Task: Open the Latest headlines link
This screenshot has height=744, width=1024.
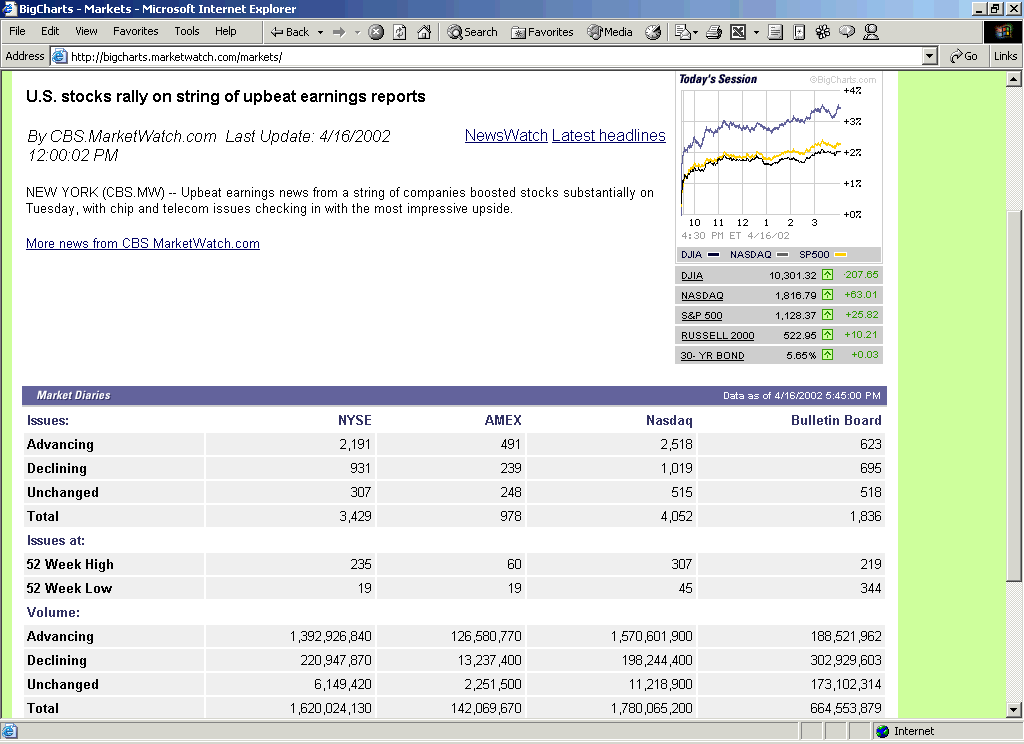Action: pos(608,136)
